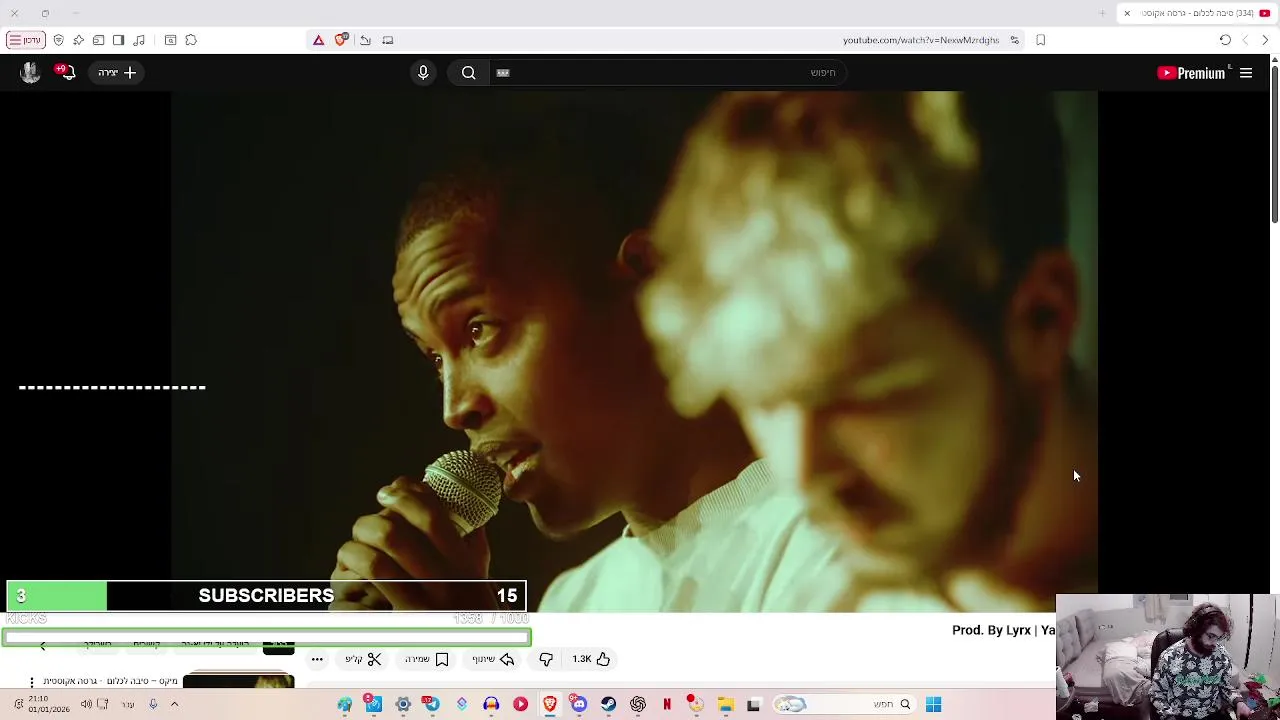Bookmark this page icon

tap(1041, 40)
